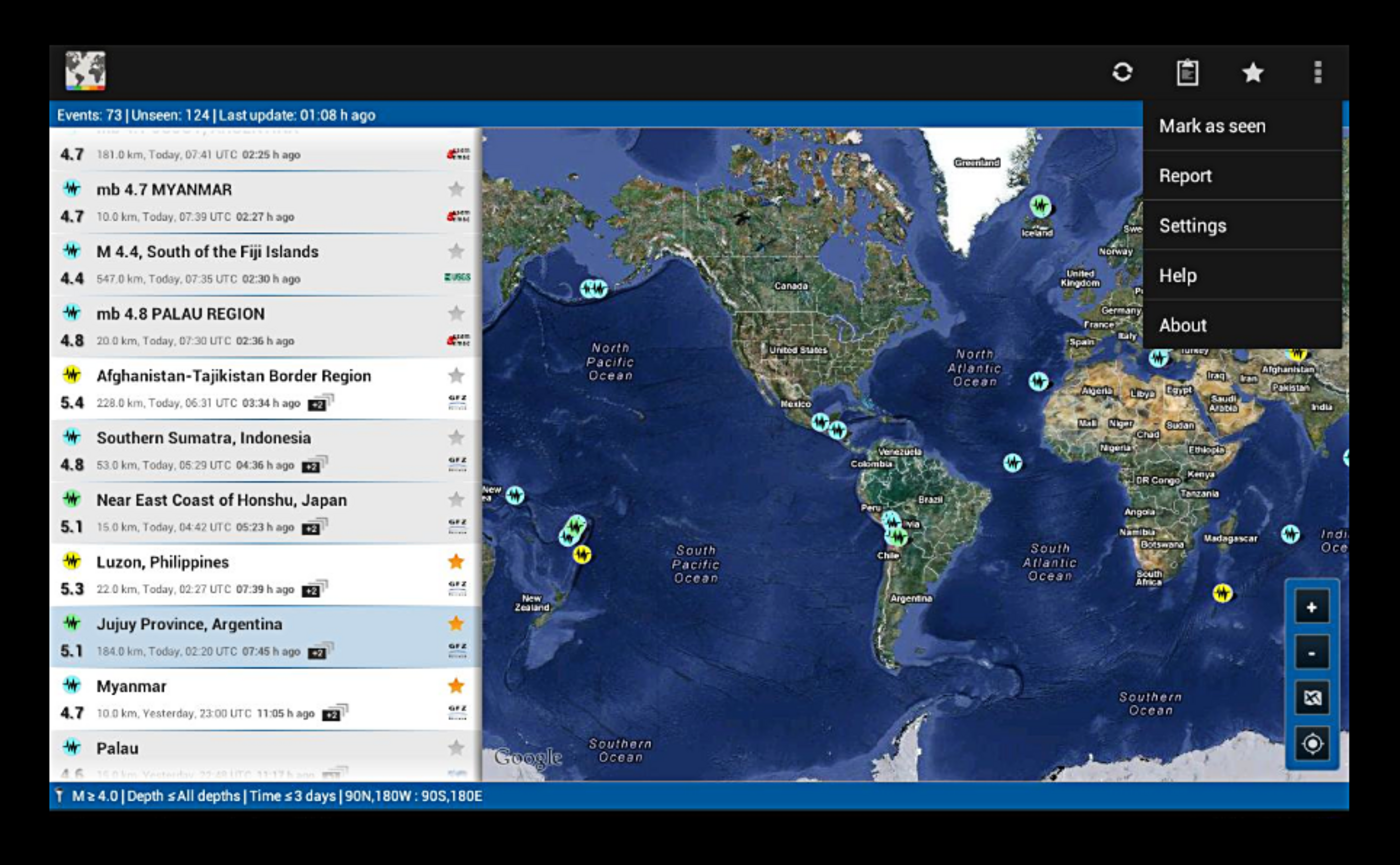Tap the map layer button above locate
The image size is (1400, 865).
(1311, 698)
